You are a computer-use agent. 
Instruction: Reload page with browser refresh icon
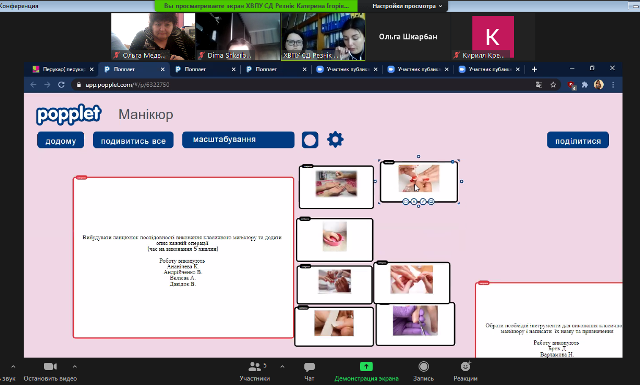61,85
